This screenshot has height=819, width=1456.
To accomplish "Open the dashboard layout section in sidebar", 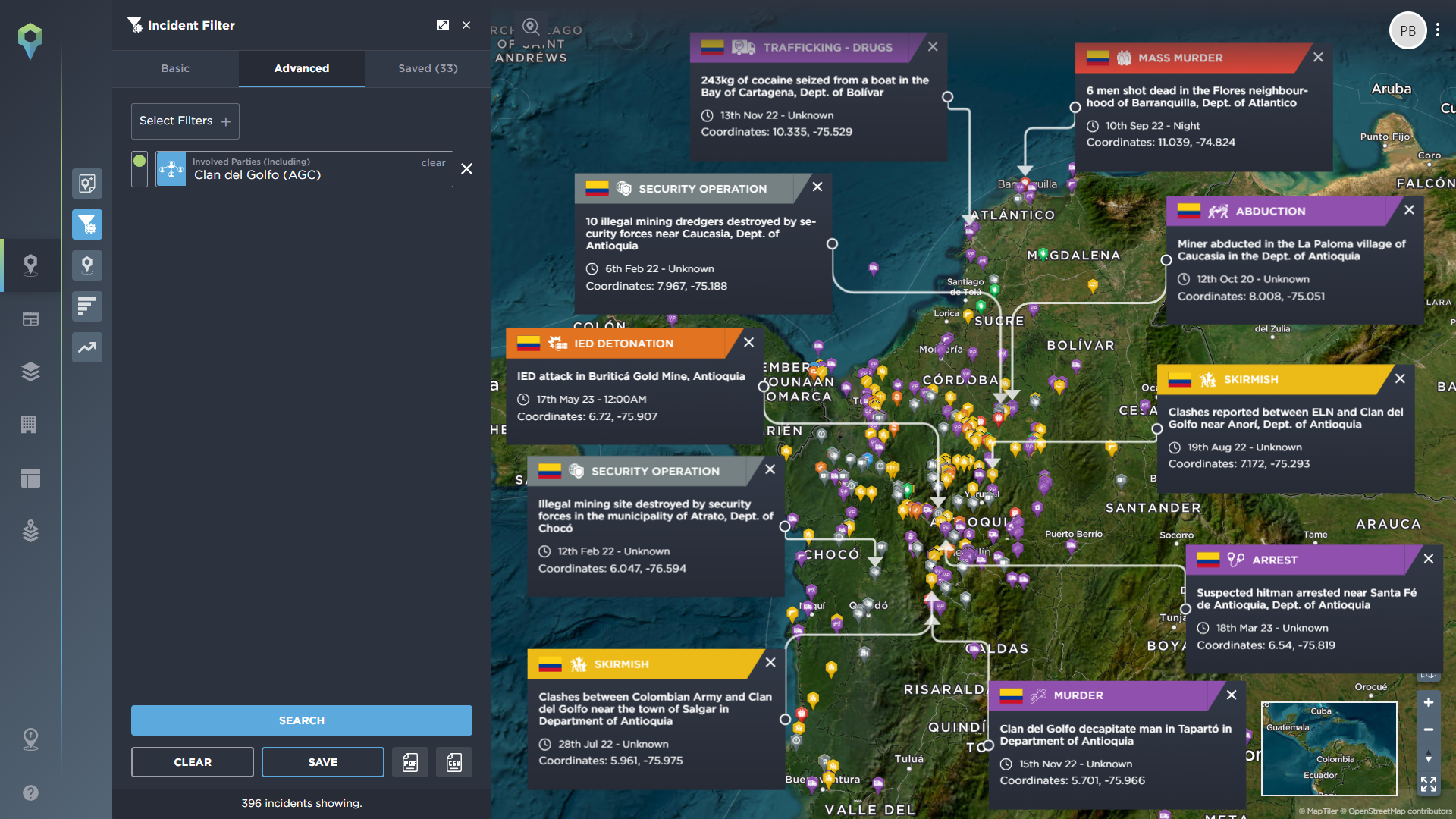I will tap(30, 478).
